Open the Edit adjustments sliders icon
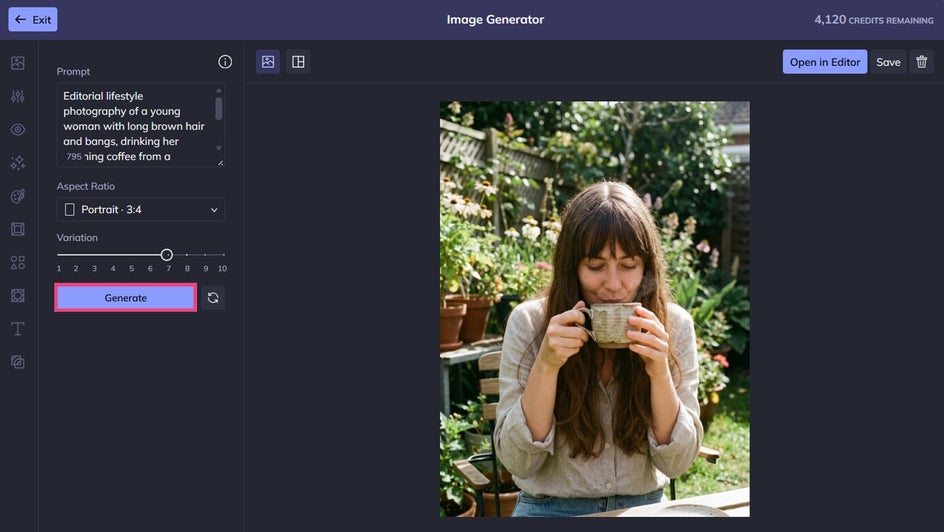 pyautogui.click(x=18, y=96)
